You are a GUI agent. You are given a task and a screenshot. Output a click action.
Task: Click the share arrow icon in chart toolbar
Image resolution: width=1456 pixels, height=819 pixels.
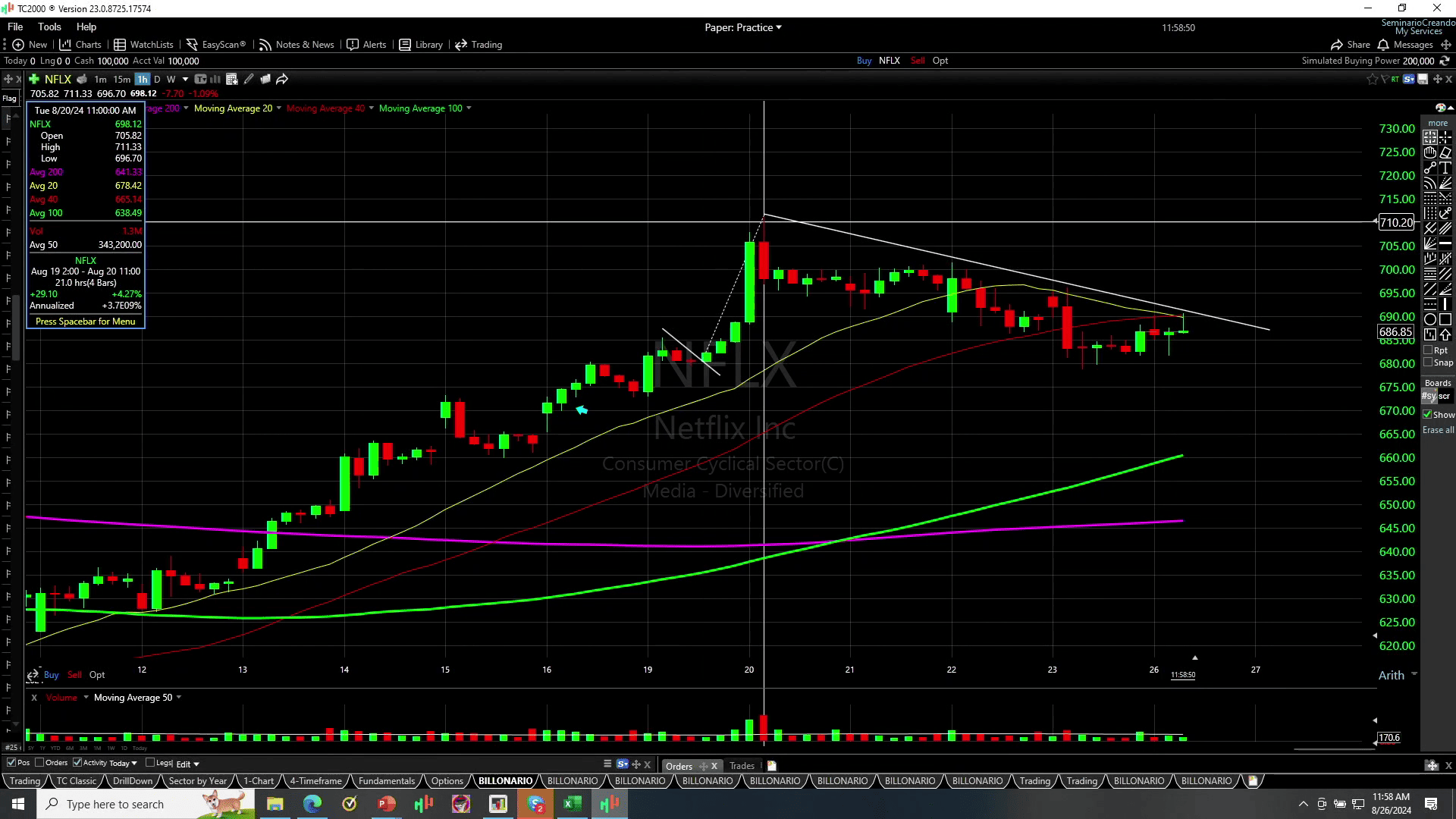point(282,79)
